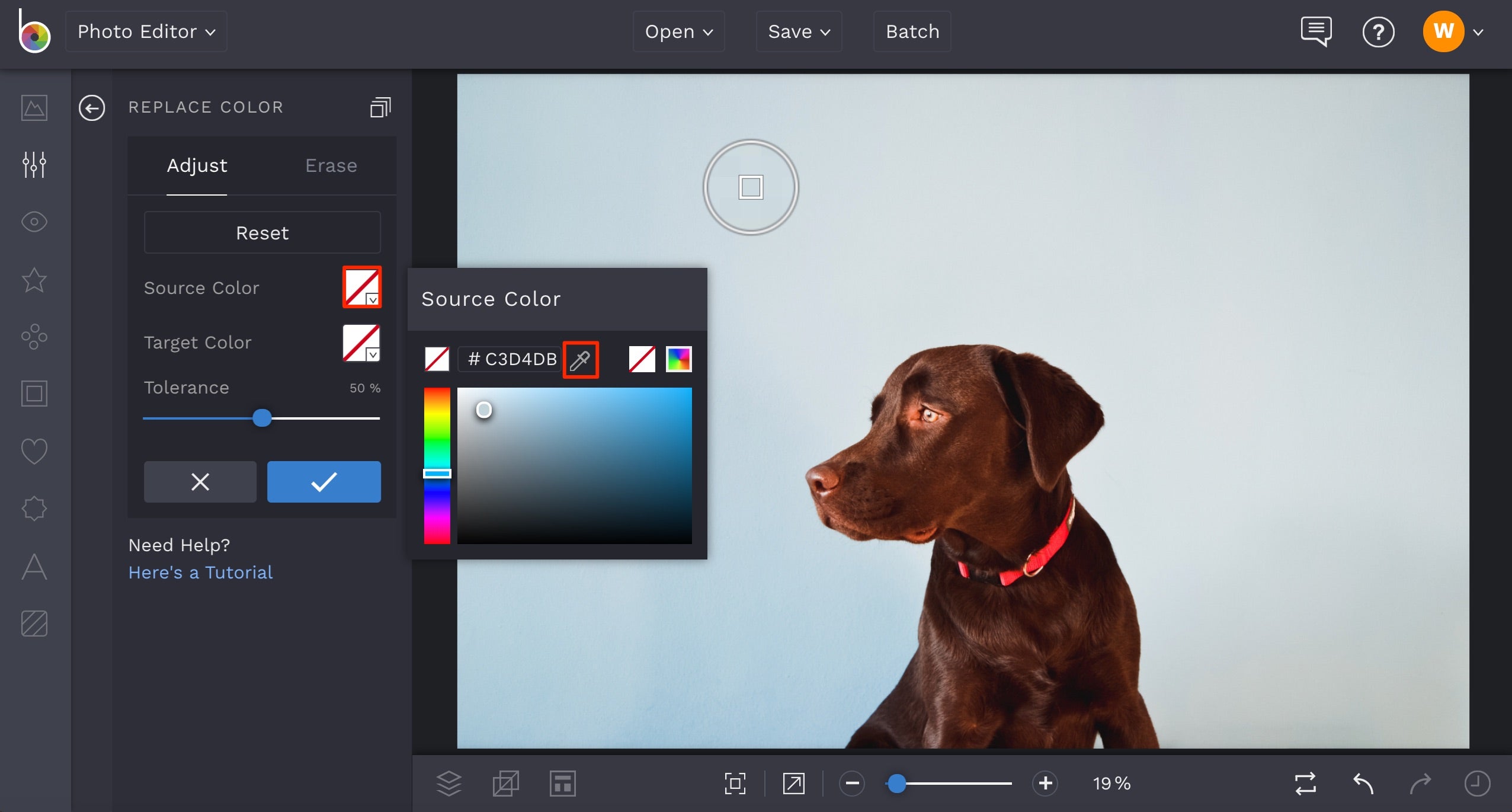Expand the Photo Editor mode selector
This screenshot has height=812, width=1512.
(146, 31)
